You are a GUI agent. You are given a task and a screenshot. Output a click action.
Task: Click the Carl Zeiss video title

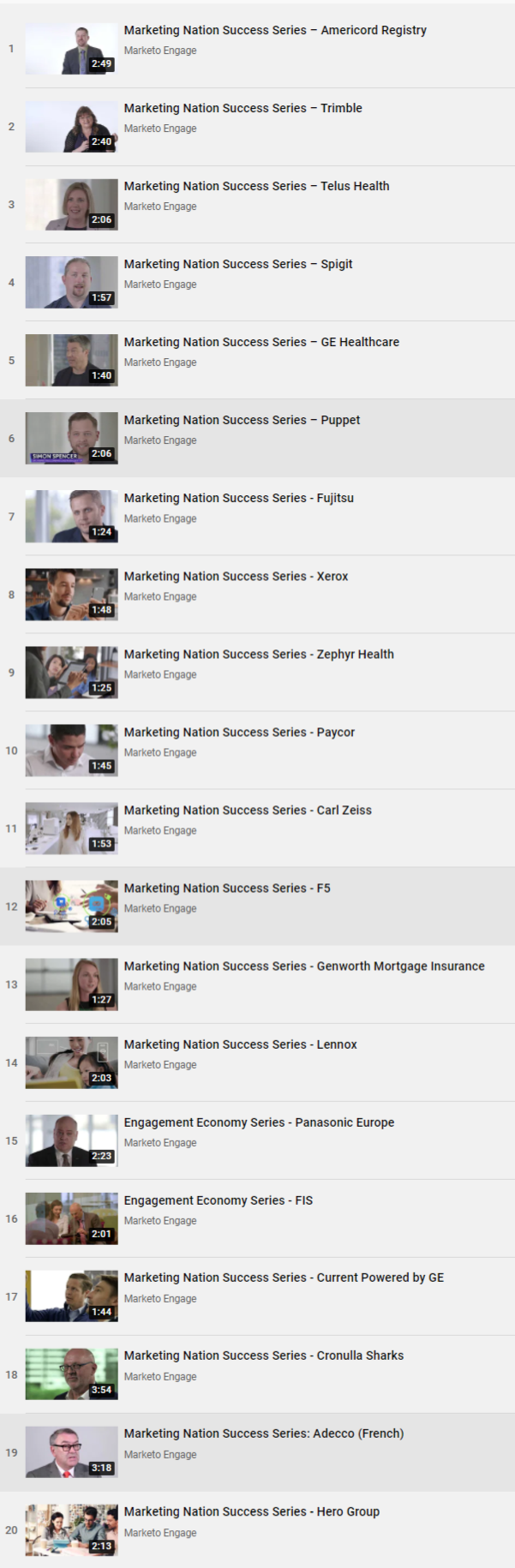248,811
